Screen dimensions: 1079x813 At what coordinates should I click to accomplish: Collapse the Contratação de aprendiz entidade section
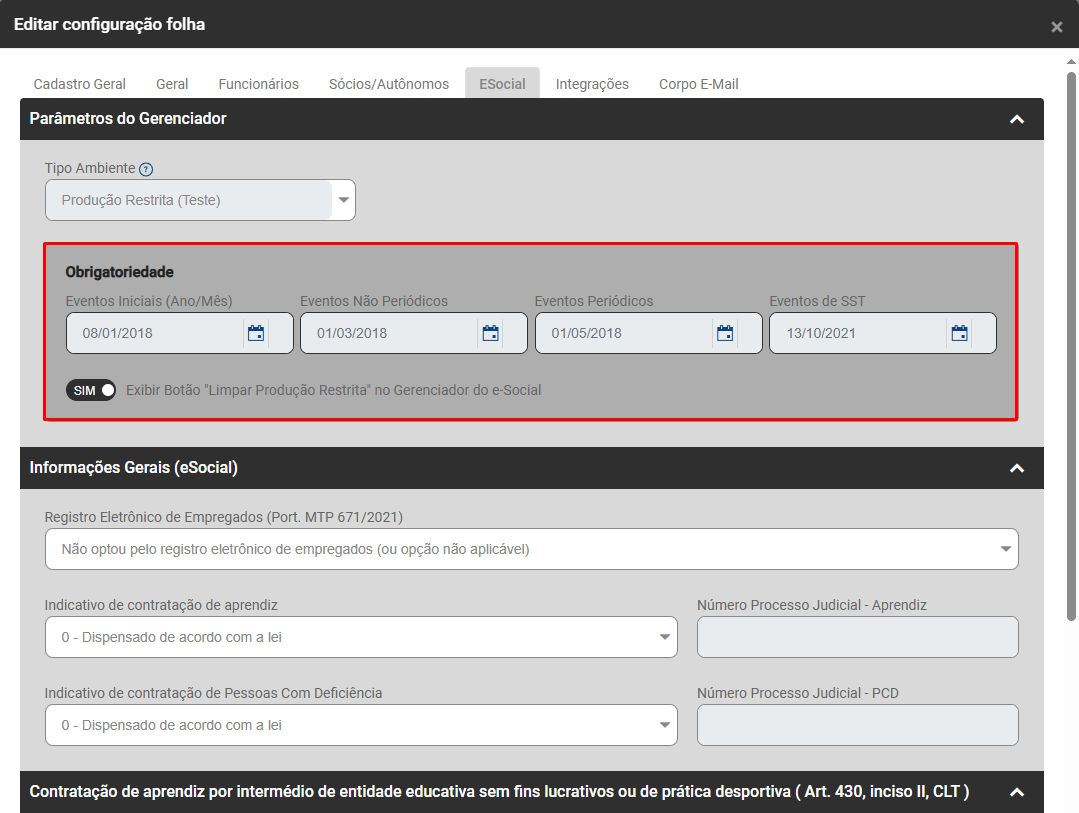[x=1016, y=792]
